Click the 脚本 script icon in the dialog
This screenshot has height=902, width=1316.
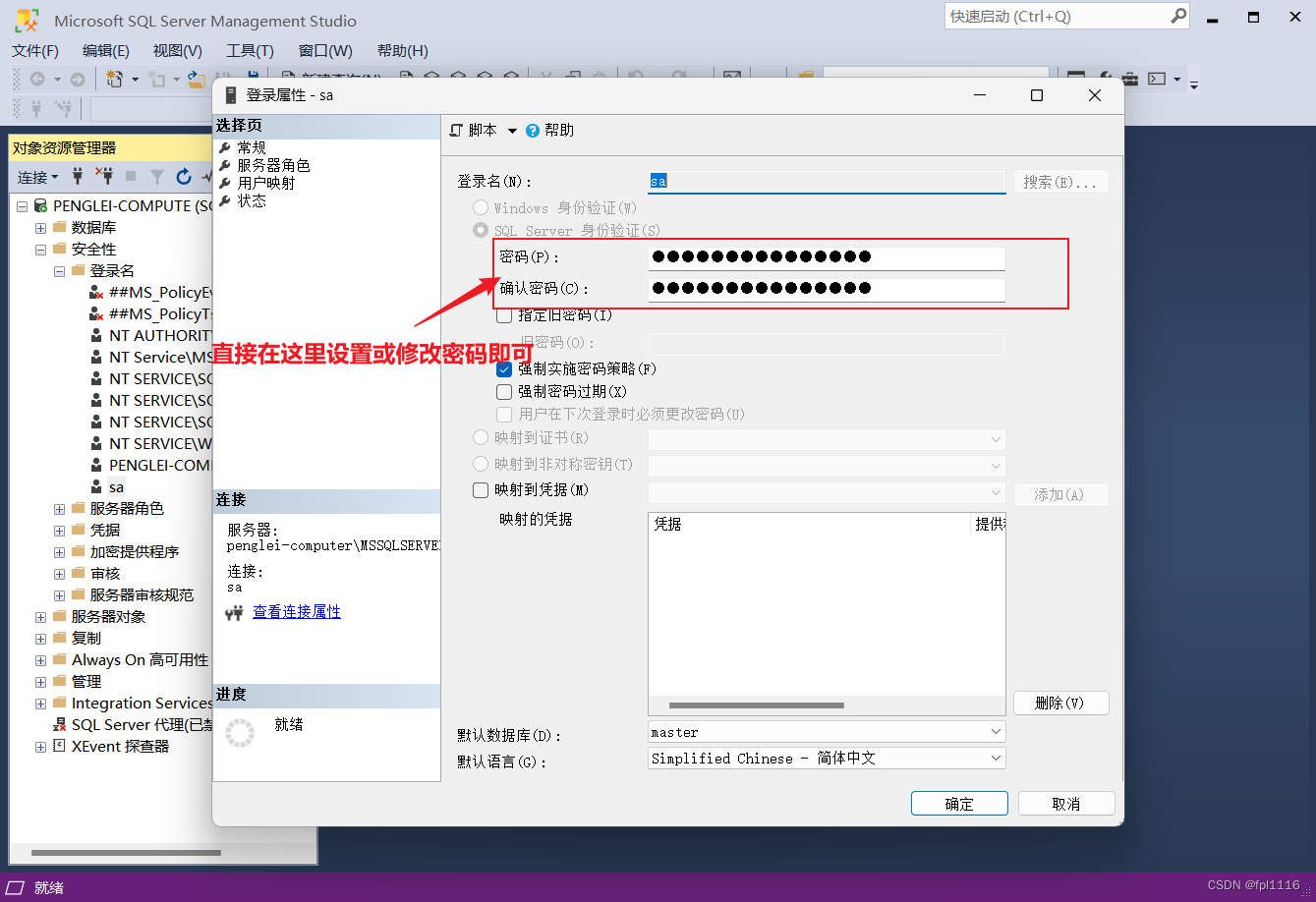455,129
